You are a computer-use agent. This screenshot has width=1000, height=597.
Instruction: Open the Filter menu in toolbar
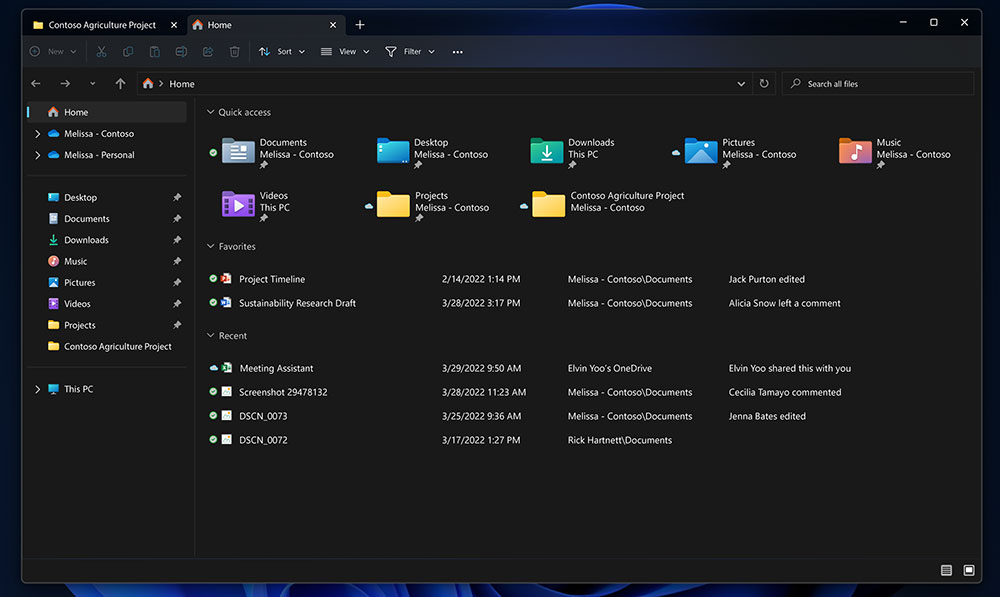pyautogui.click(x=410, y=51)
